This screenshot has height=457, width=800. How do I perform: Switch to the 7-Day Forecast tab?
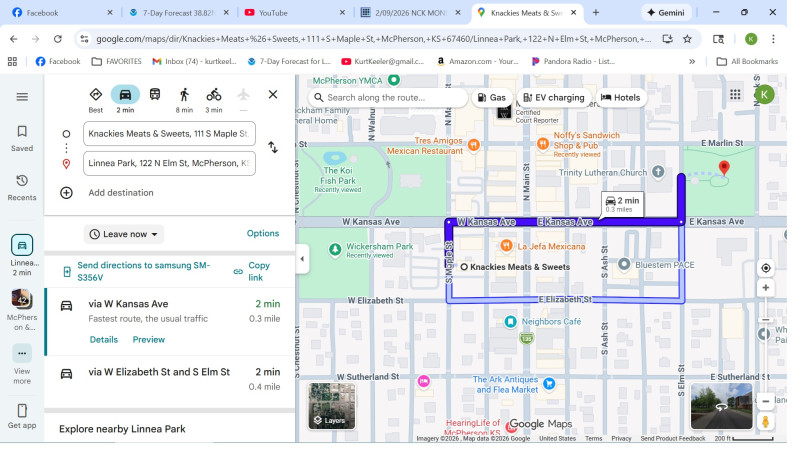click(180, 13)
